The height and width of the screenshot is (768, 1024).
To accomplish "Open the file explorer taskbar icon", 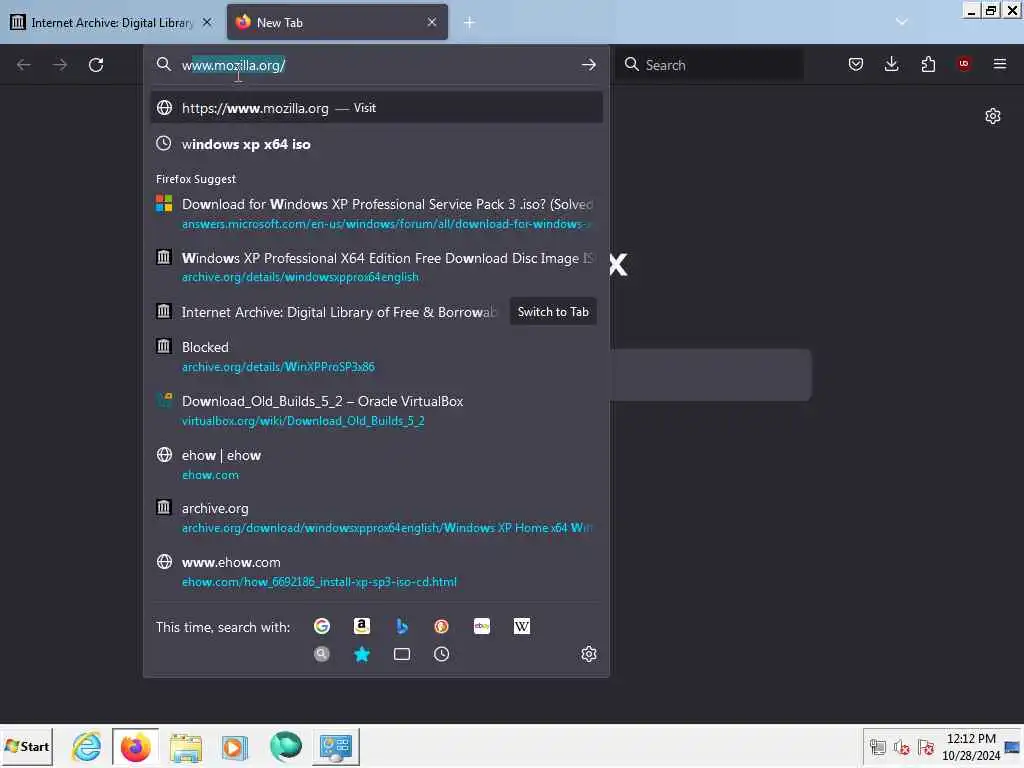I will pyautogui.click(x=185, y=747).
